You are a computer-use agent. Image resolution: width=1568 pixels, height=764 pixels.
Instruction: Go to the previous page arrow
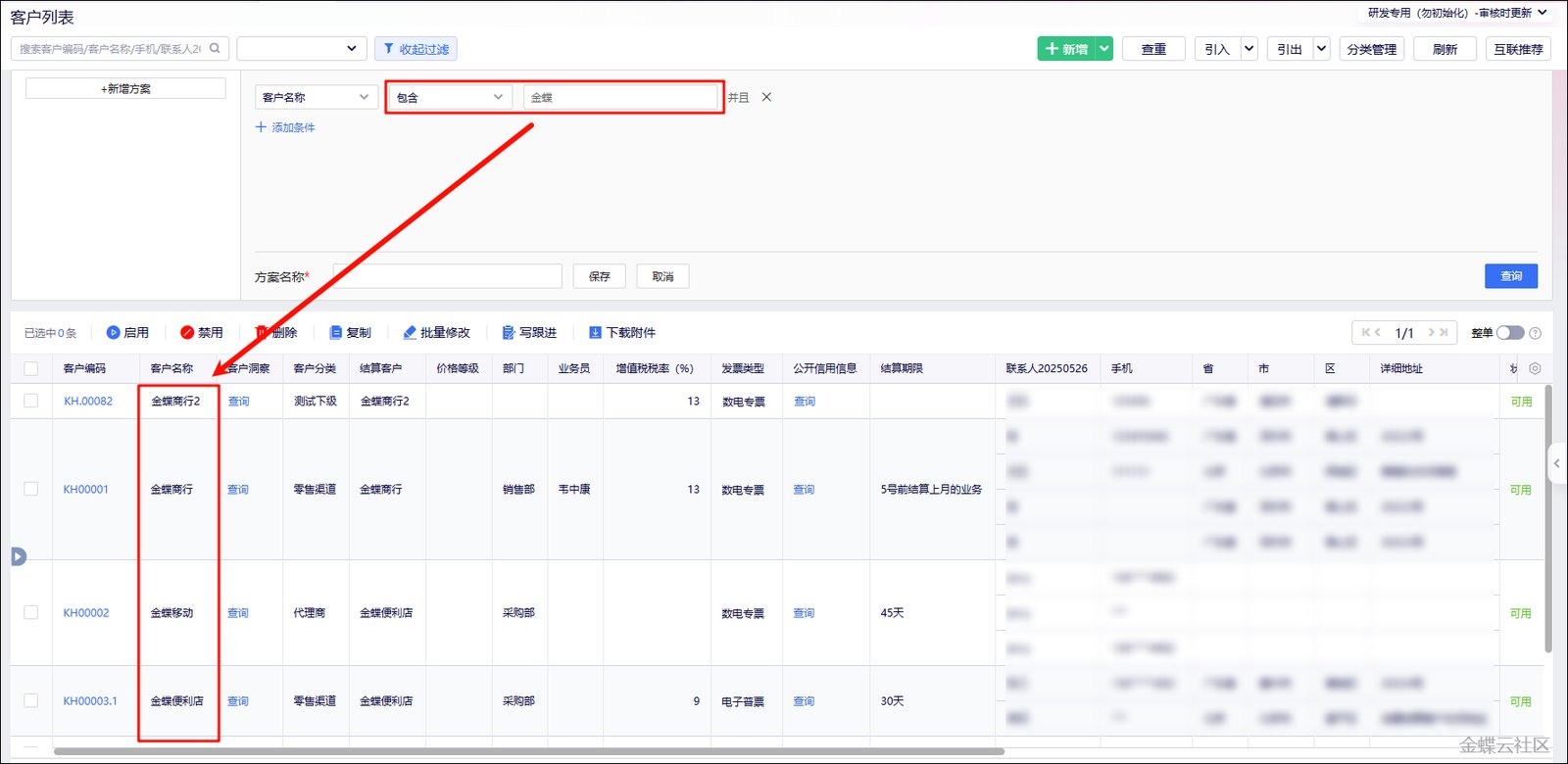1378,333
